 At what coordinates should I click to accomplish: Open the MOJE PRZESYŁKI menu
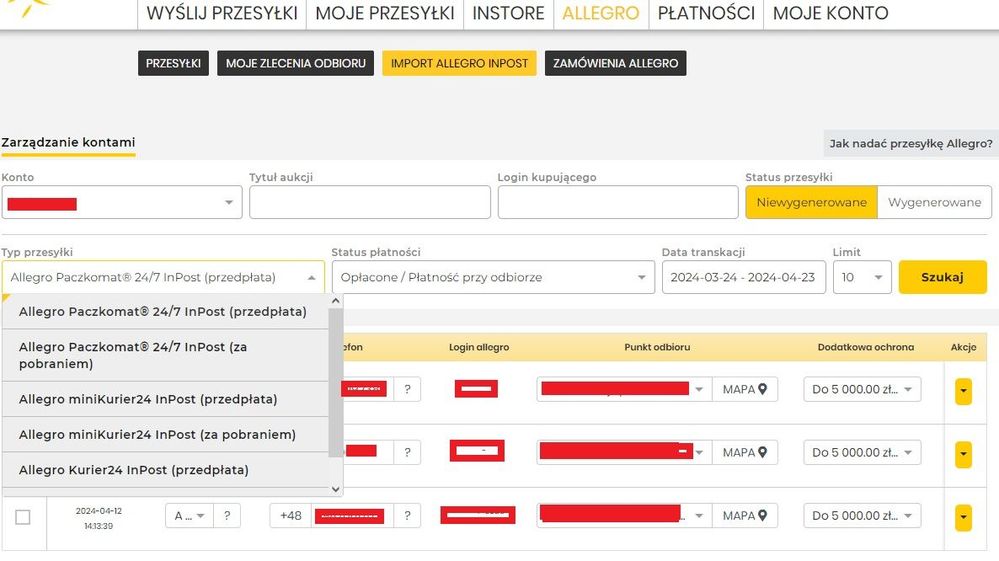click(x=385, y=13)
